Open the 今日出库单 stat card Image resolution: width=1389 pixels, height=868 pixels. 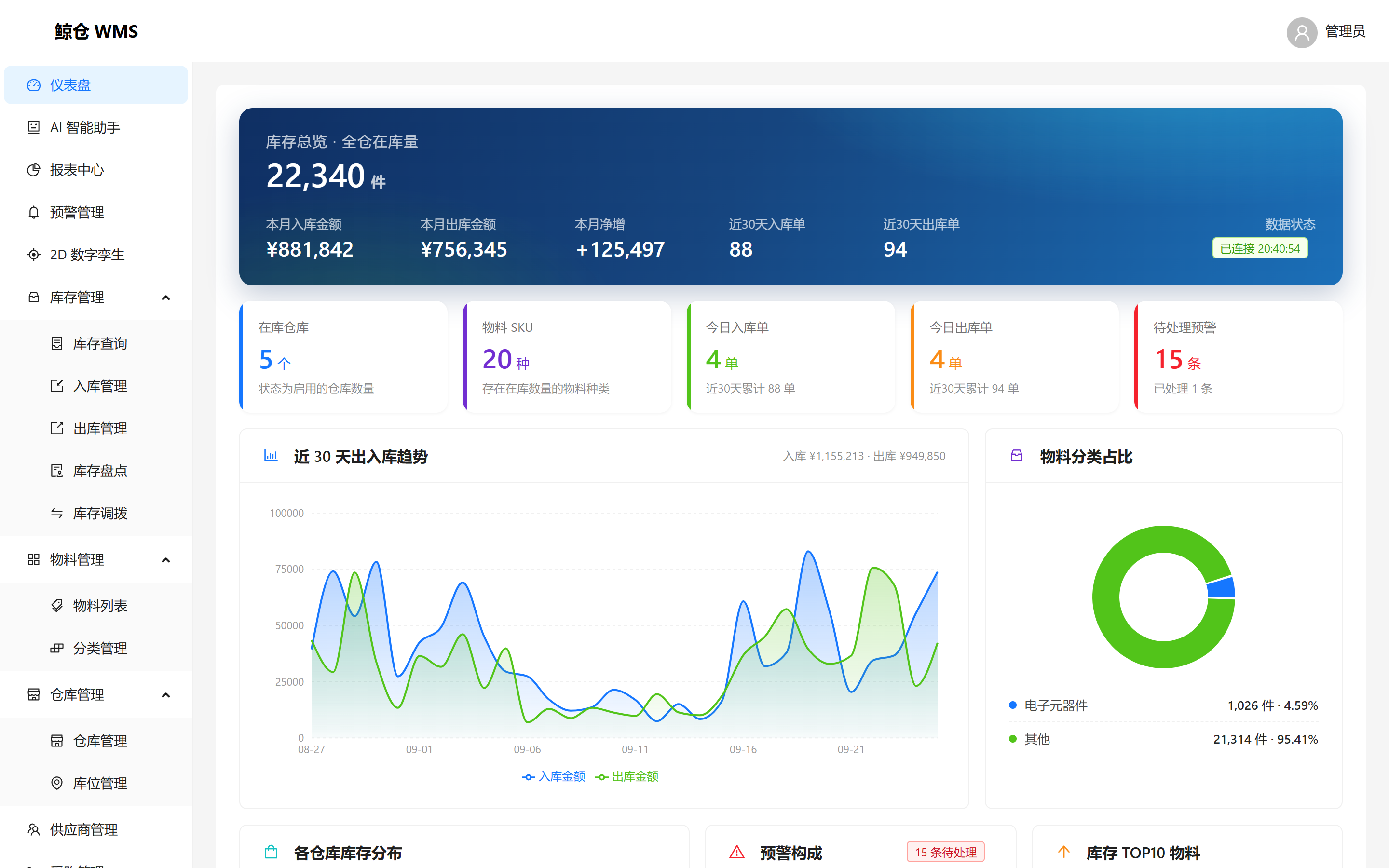click(1015, 357)
